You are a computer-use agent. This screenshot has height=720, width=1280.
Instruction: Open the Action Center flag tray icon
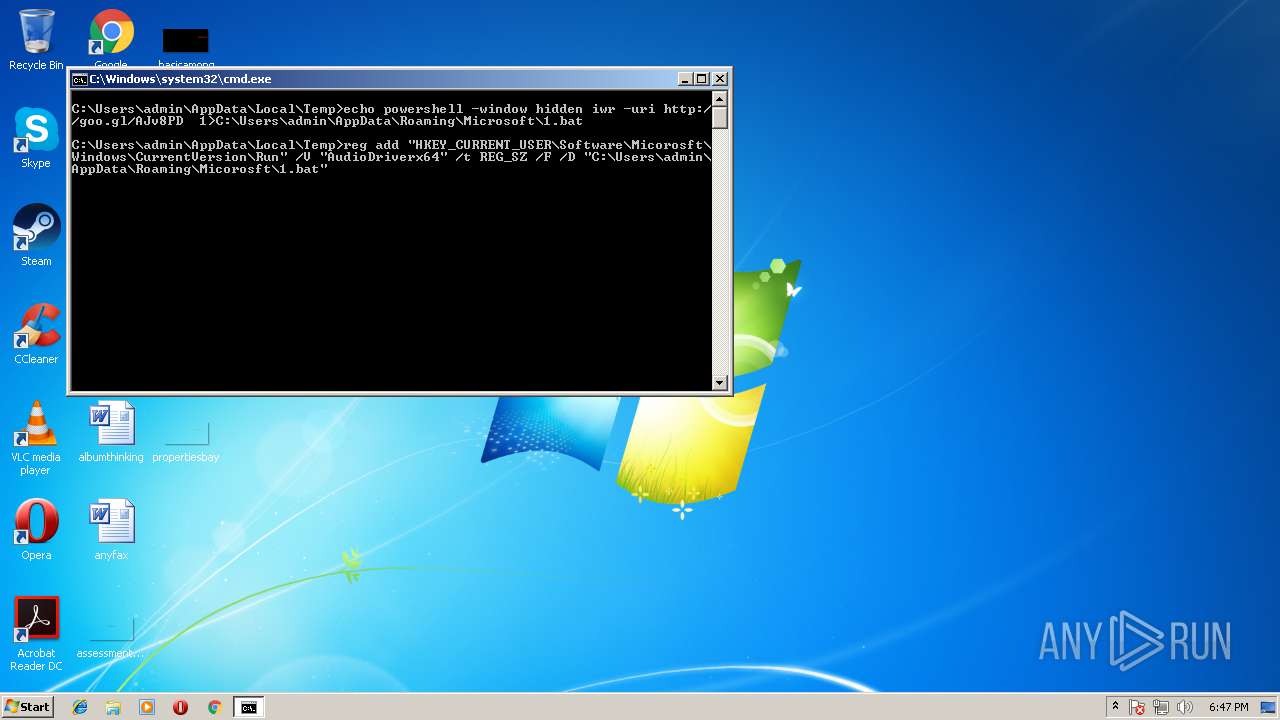[x=1137, y=707]
